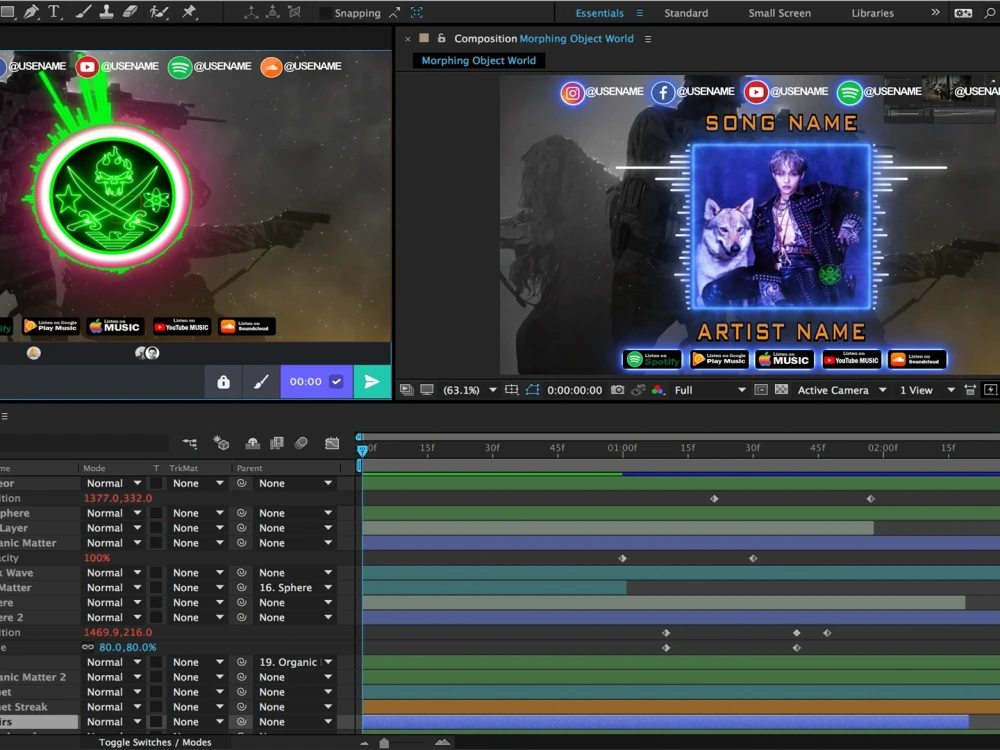This screenshot has height=750, width=1000.
Task: Toggle hide shy layers icon
Action: 253,443
